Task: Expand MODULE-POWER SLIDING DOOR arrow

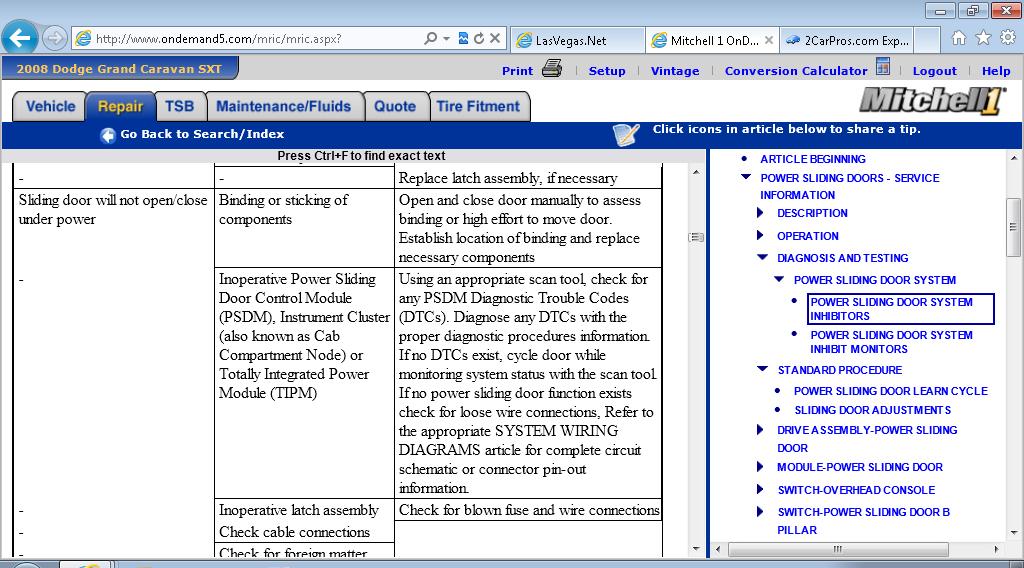Action: 760,466
